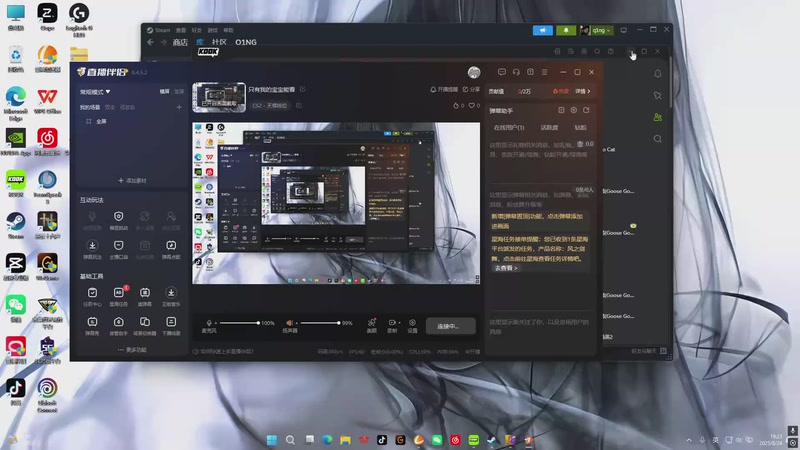Show hidden system tray icons chevron

pyautogui.click(x=689, y=440)
